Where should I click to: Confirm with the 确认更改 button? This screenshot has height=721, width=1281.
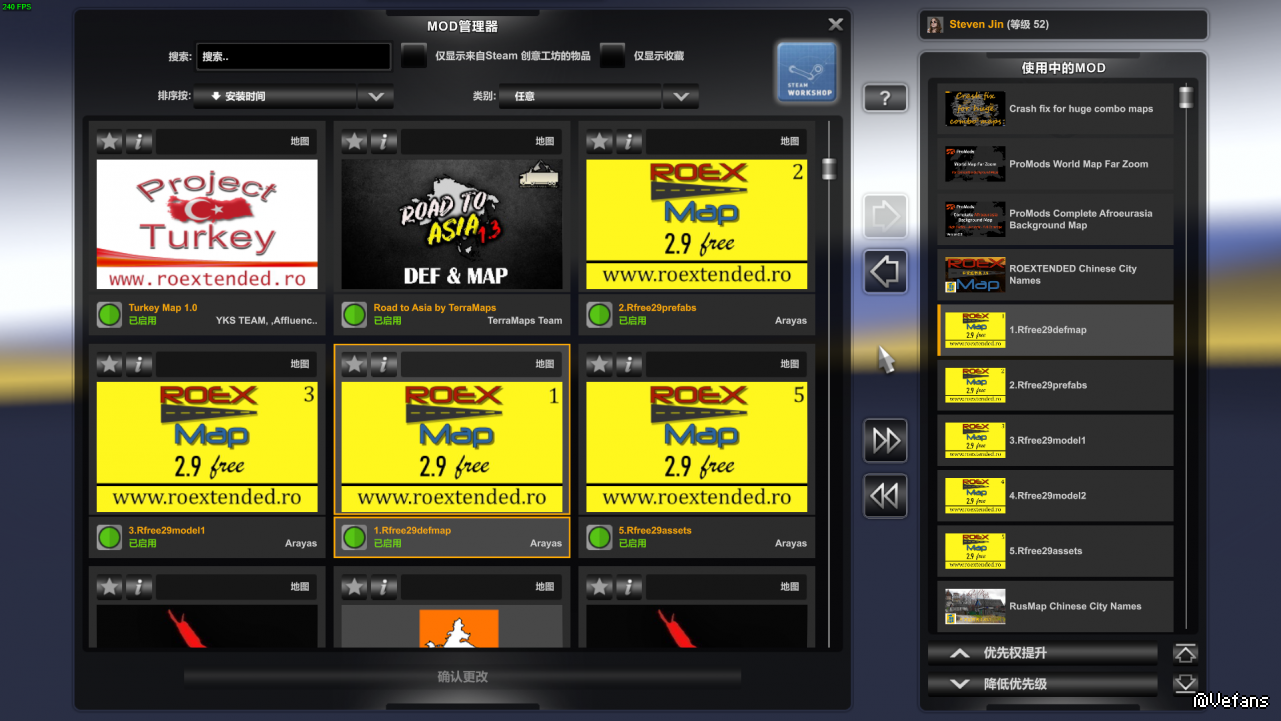[462, 677]
